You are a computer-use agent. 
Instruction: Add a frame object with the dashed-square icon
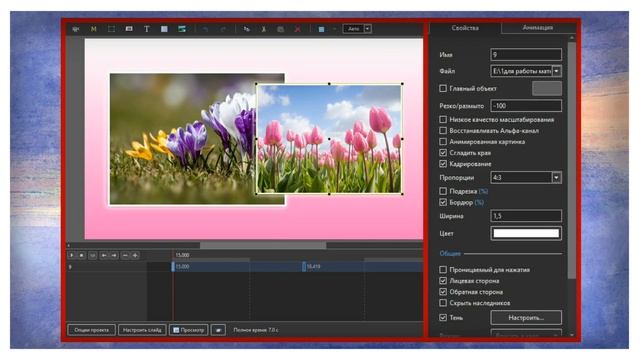[x=111, y=29]
